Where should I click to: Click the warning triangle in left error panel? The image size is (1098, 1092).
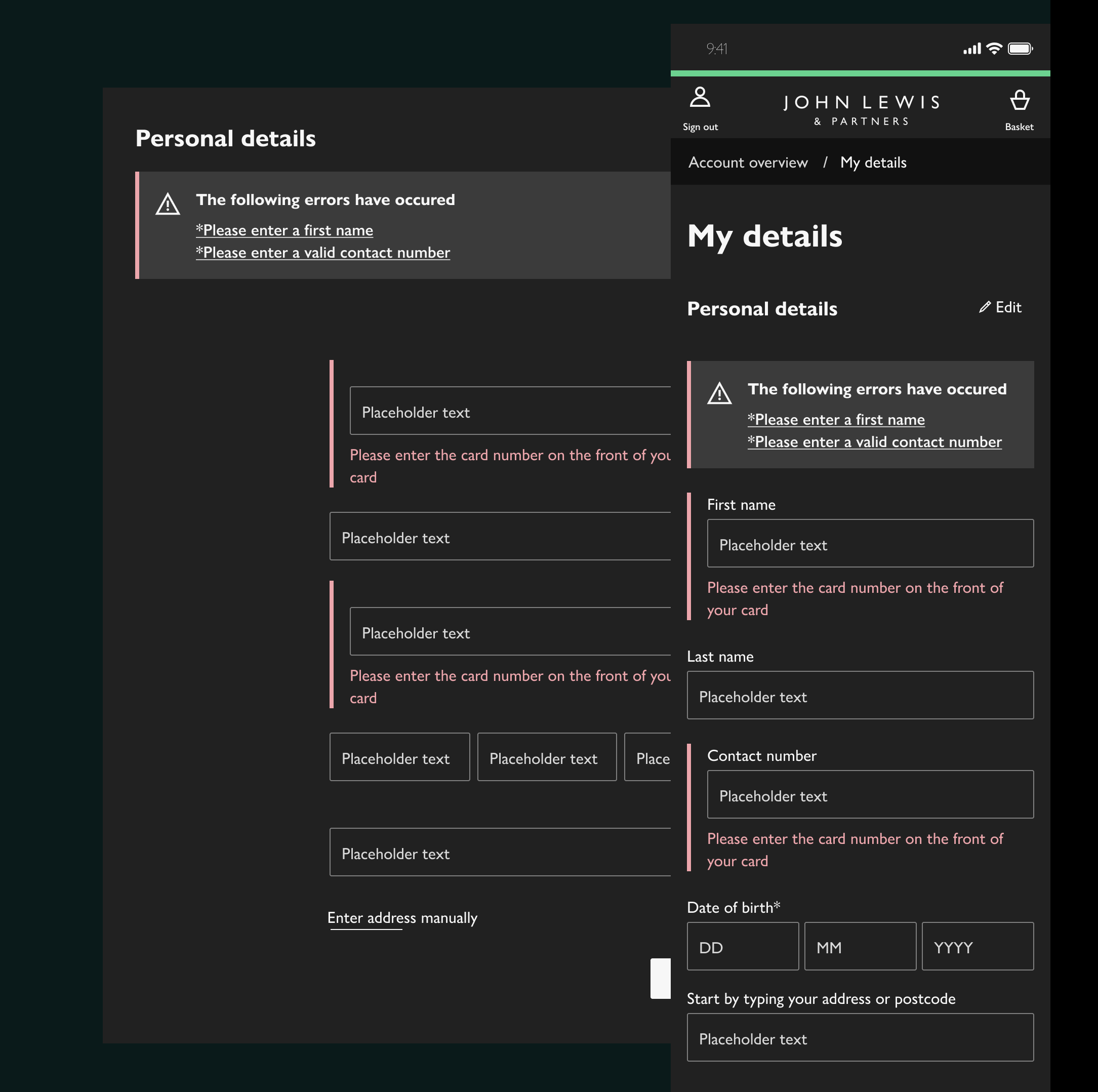[x=168, y=204]
